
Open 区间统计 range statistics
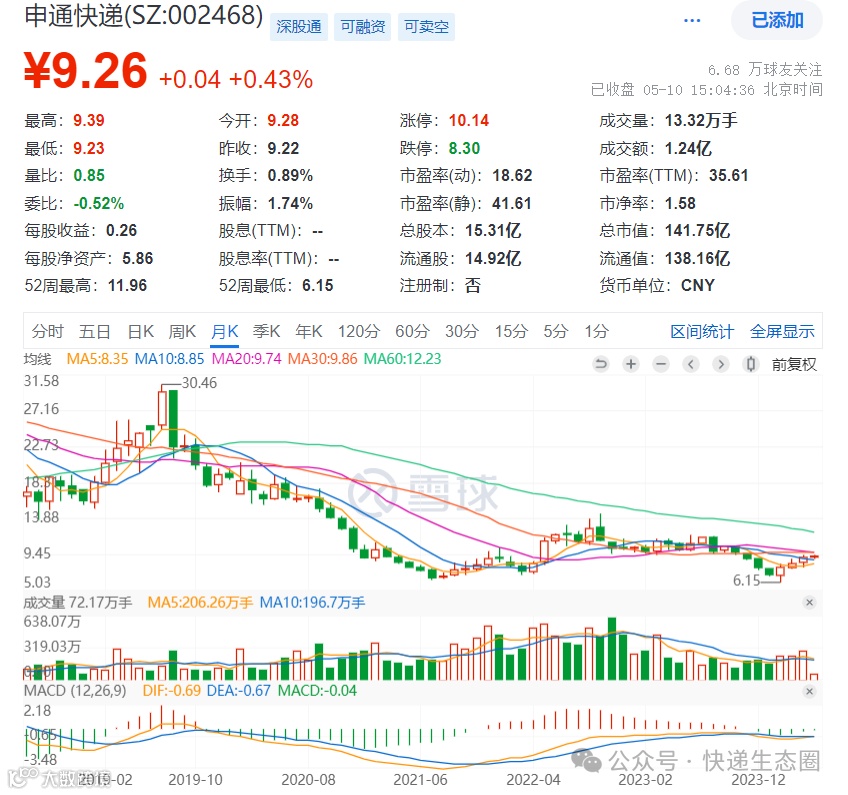pos(702,332)
